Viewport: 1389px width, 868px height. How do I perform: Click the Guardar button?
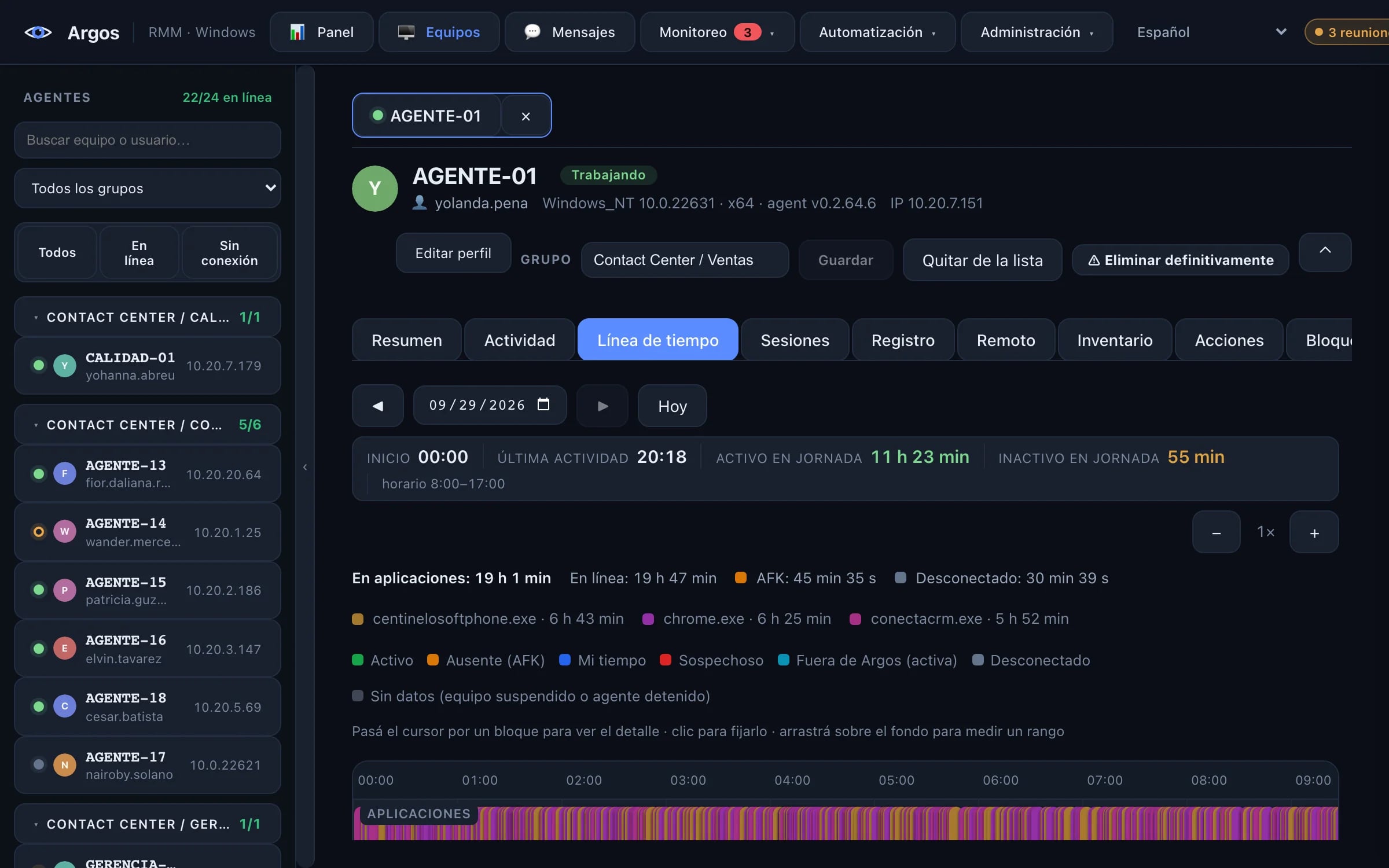(x=846, y=260)
